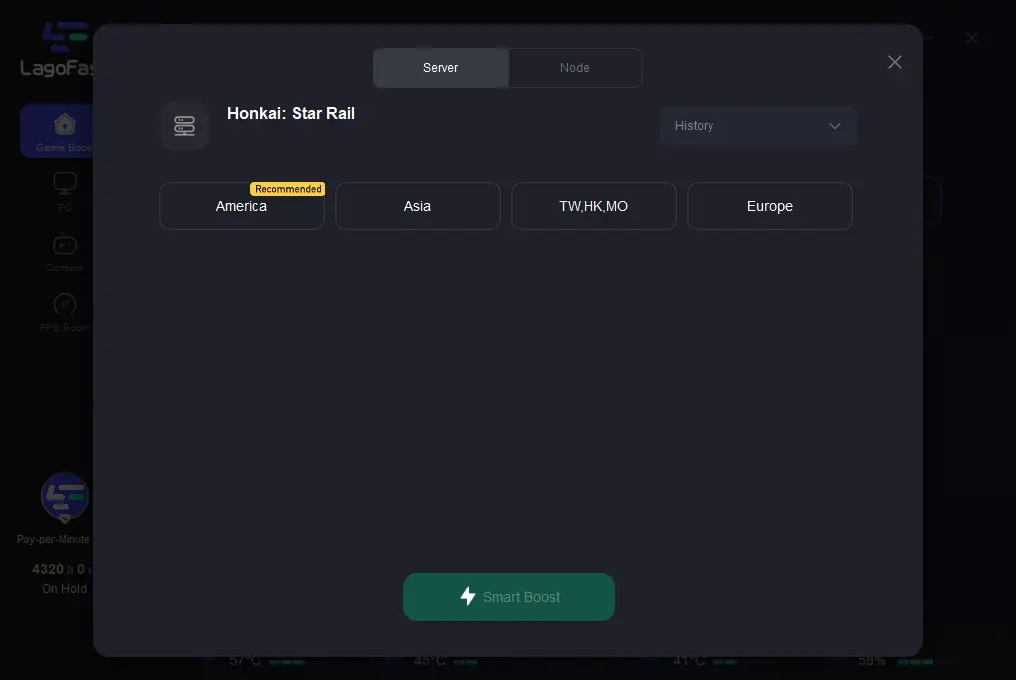This screenshot has width=1016, height=680.
Task: Open the History dropdown
Action: (x=757, y=126)
